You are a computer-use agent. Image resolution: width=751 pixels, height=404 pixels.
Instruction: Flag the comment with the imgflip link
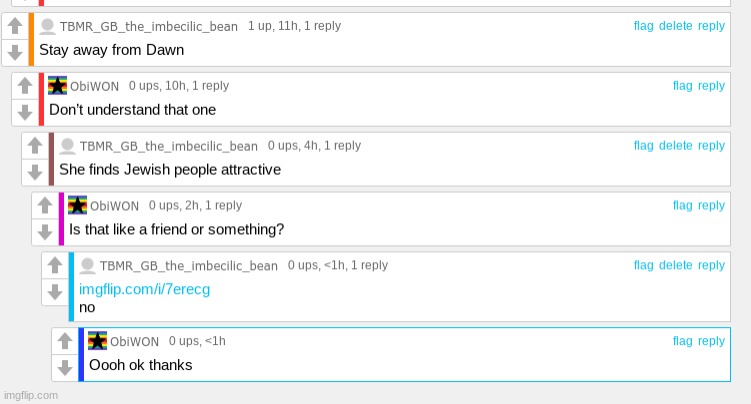coord(643,265)
